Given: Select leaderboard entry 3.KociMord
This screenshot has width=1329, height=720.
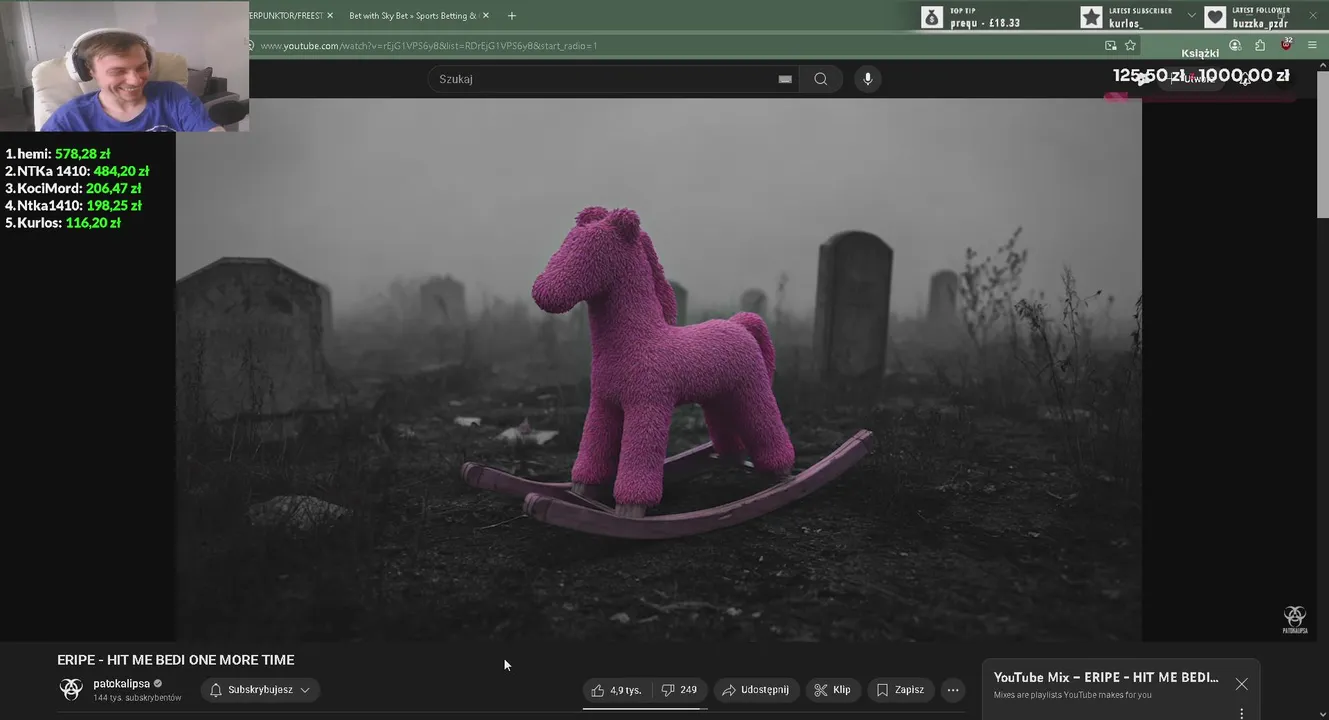Looking at the screenshot, I should [x=73, y=188].
